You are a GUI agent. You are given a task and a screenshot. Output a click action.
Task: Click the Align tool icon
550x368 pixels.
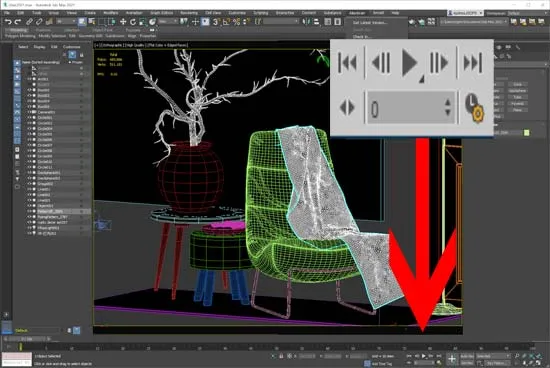tap(316, 22)
